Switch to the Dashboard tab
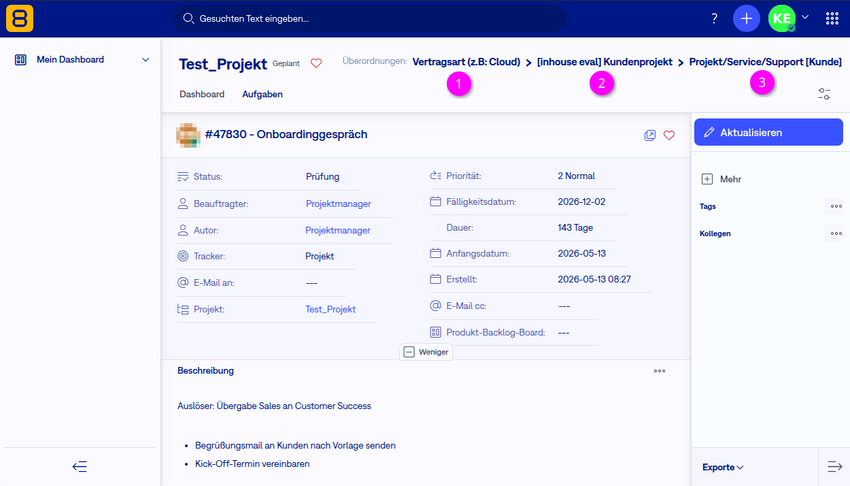 tap(202, 94)
